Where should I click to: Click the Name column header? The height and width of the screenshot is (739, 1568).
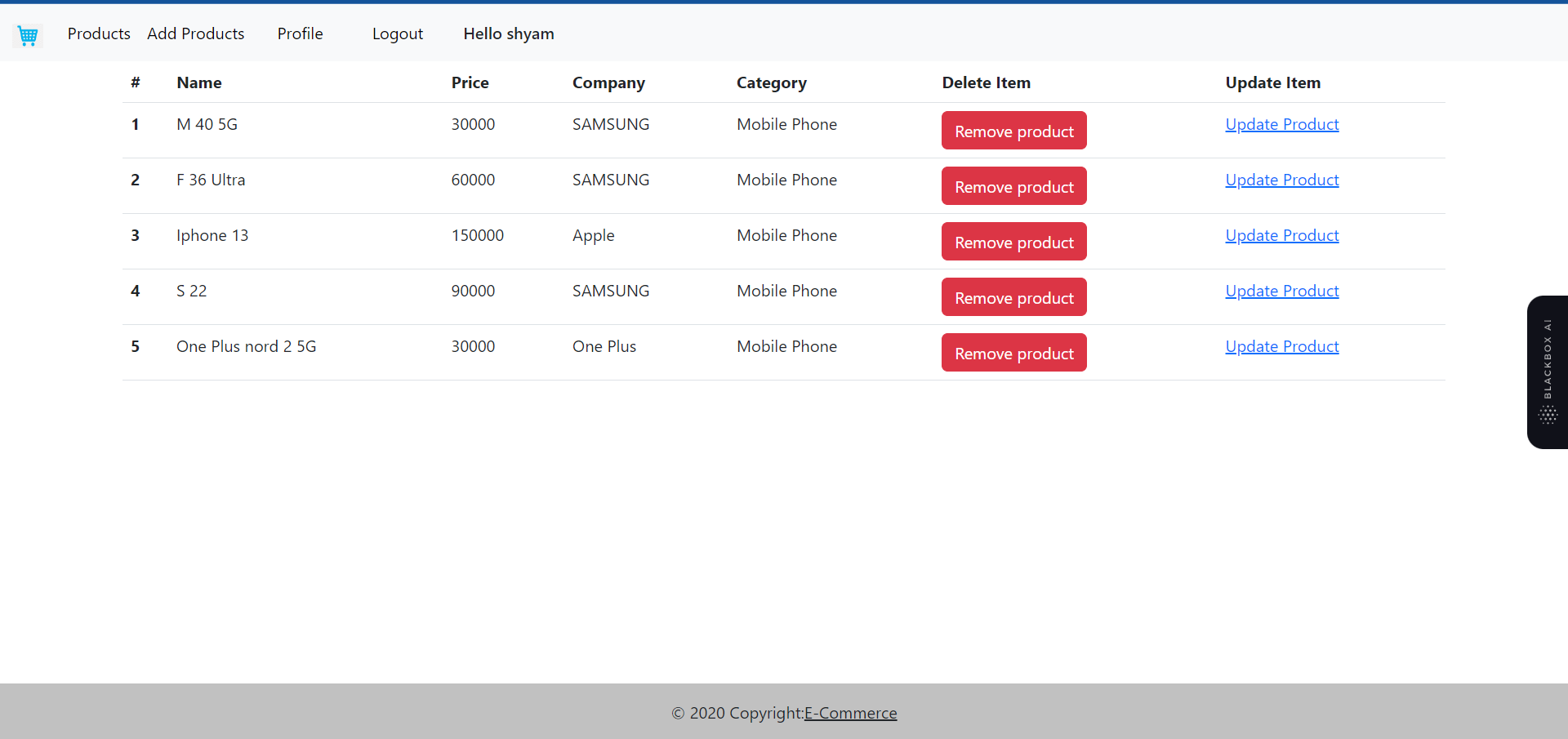point(198,82)
